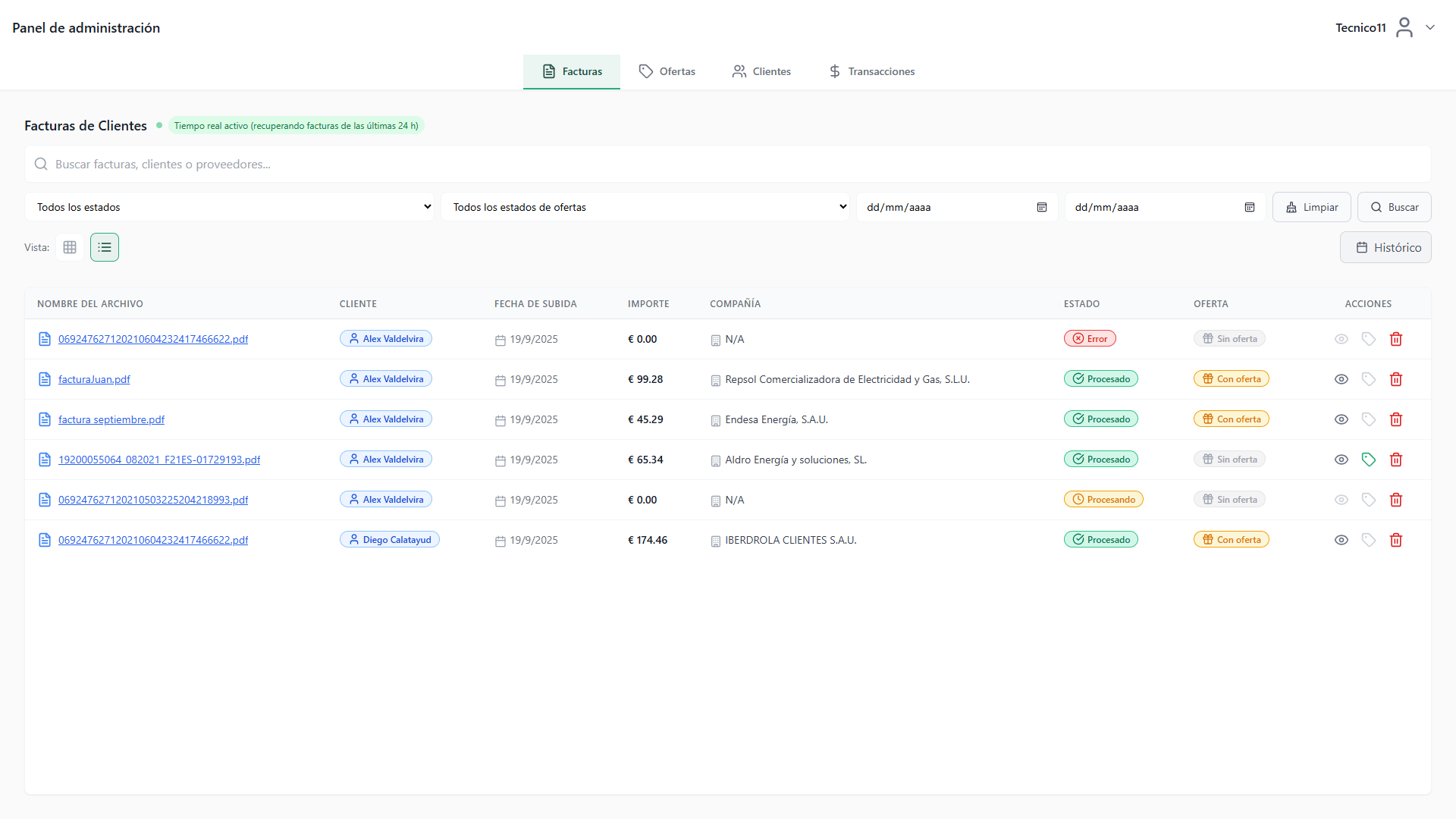Open the Clientes tab
The width and height of the screenshot is (1456, 819).
pos(761,71)
